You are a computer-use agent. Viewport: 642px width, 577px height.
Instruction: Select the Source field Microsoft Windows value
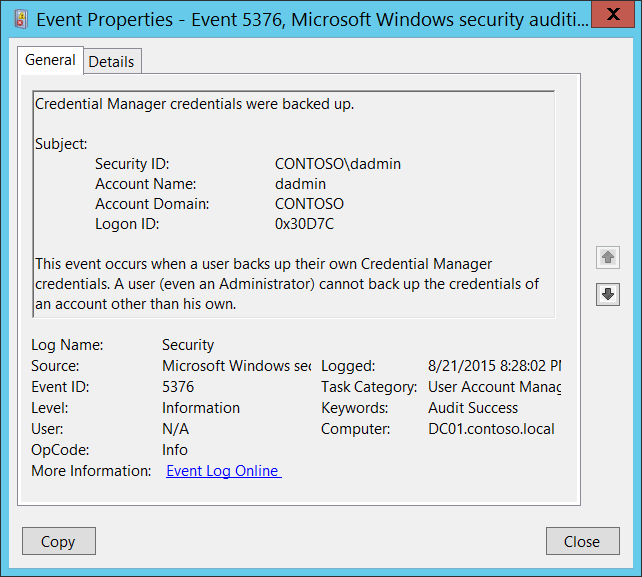(x=236, y=366)
